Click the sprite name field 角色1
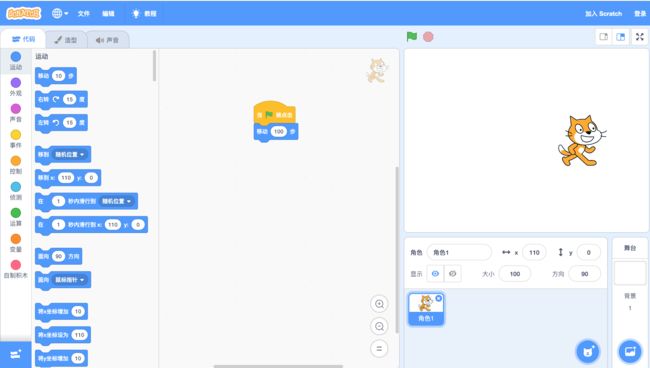The height and width of the screenshot is (368, 650). coord(459,252)
